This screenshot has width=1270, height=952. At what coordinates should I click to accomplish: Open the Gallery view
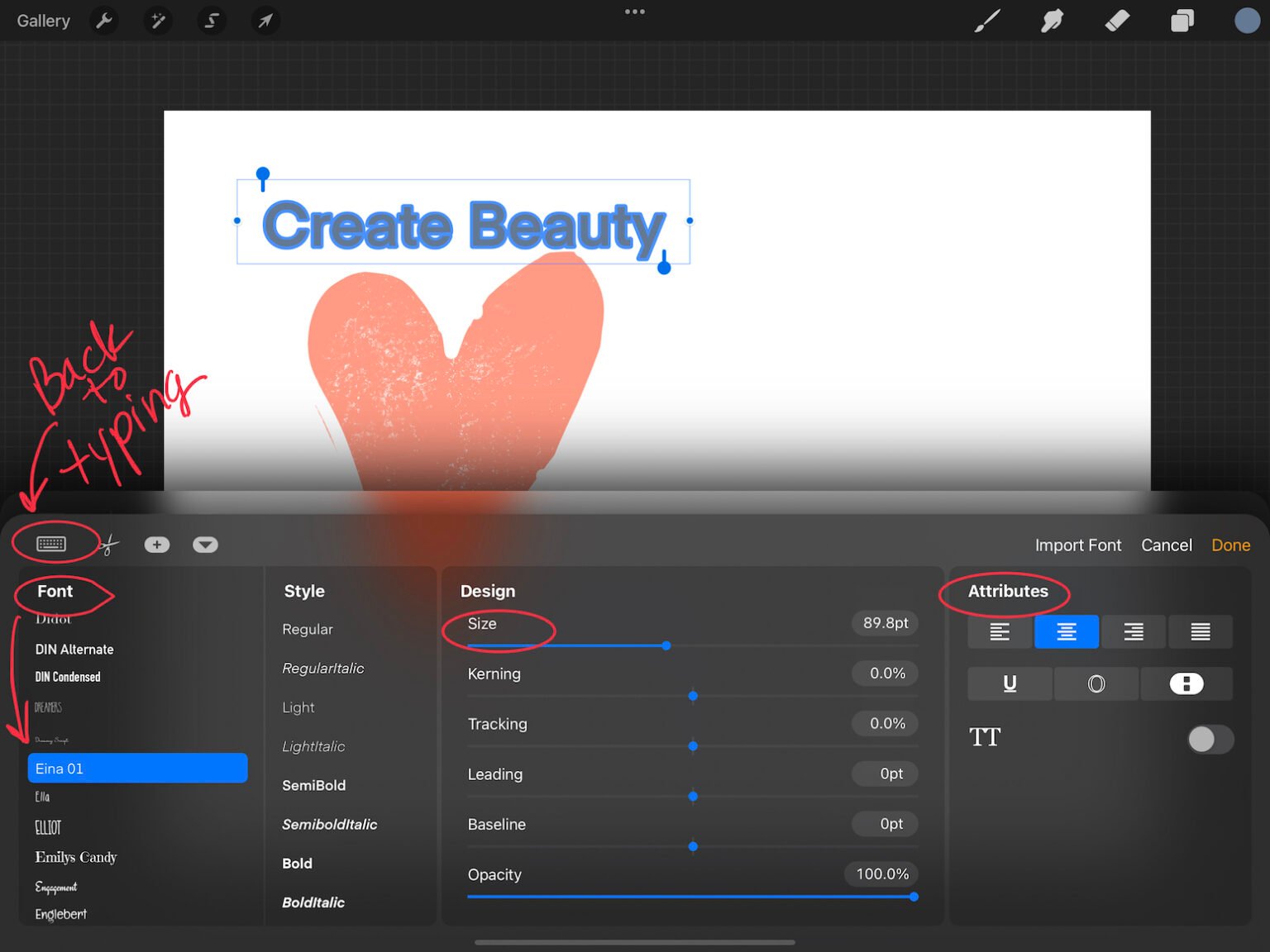click(x=43, y=21)
